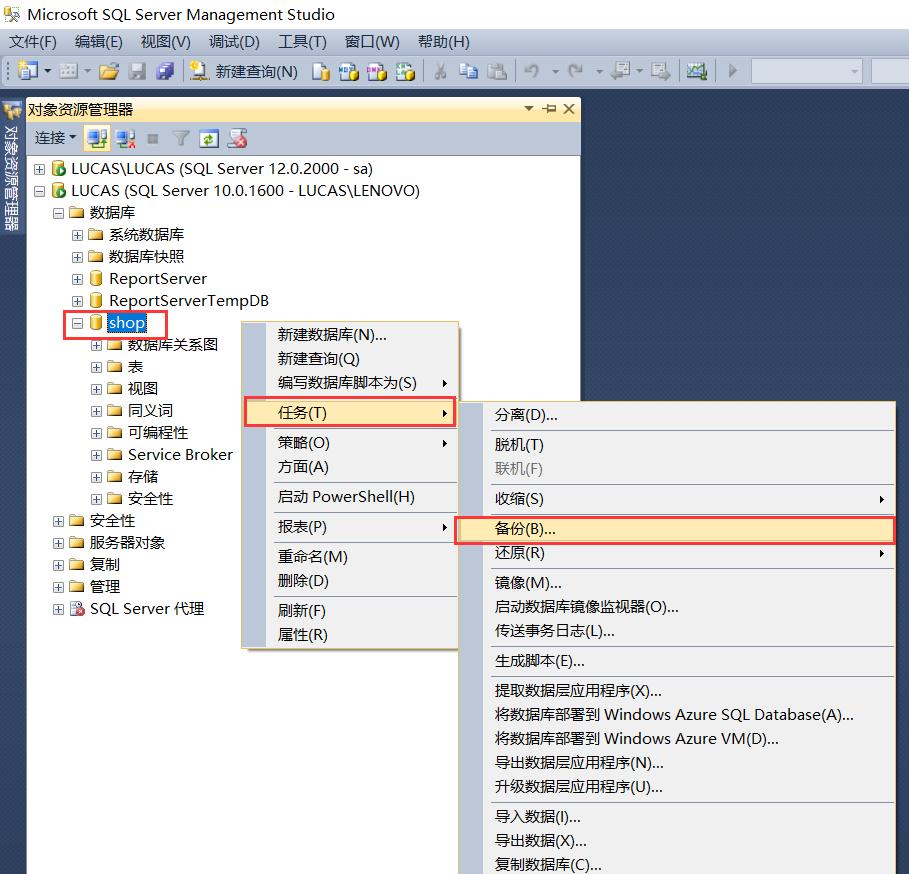The height and width of the screenshot is (874, 909).
Task: Open the 窗口(W) menu
Action: [x=372, y=42]
